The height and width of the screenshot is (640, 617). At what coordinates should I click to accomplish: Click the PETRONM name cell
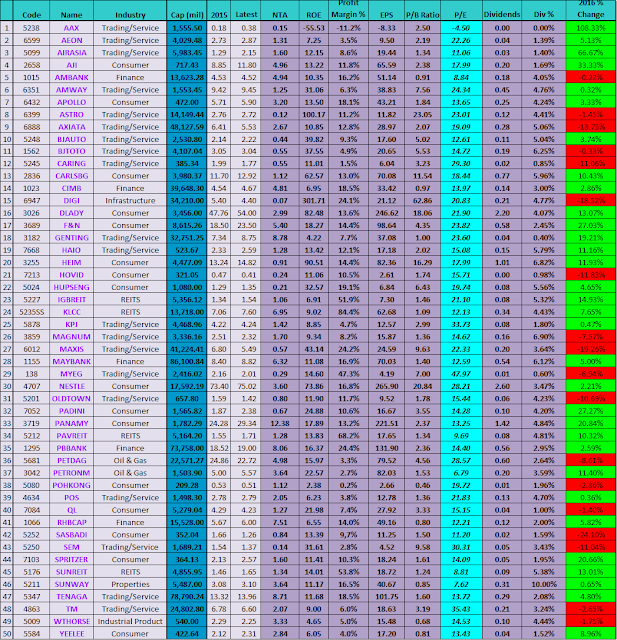tap(71, 473)
